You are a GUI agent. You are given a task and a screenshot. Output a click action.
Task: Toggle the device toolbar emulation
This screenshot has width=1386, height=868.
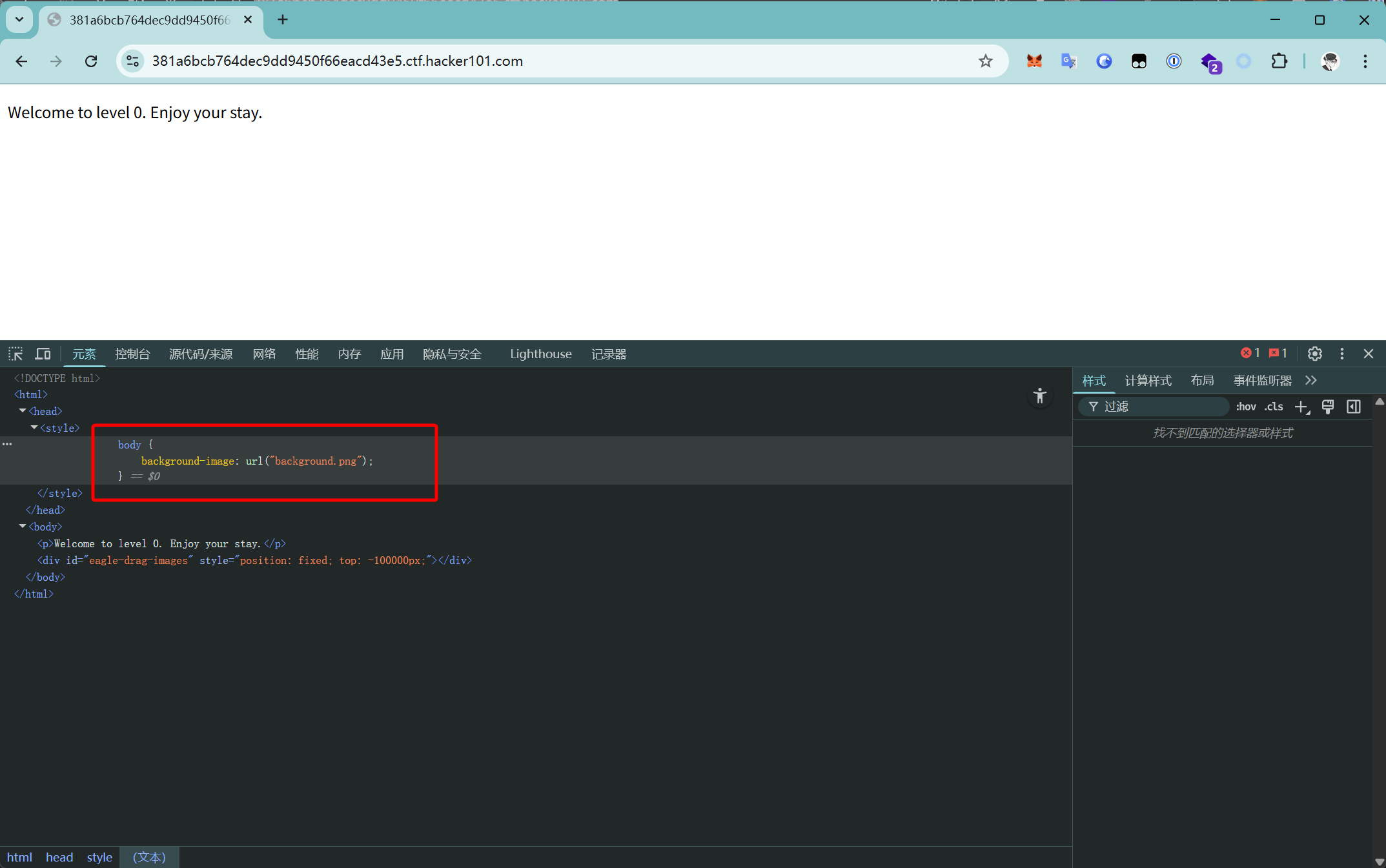(x=43, y=354)
